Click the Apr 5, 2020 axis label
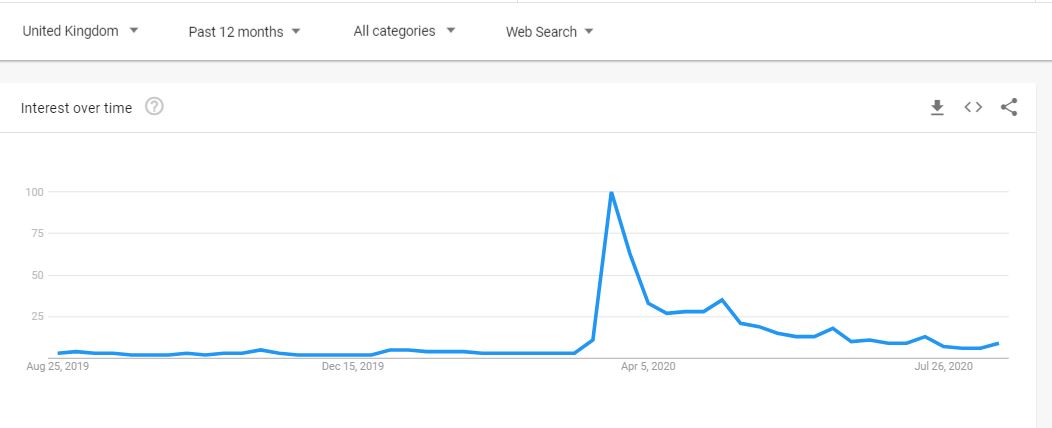The width and height of the screenshot is (1052, 428). (x=648, y=366)
